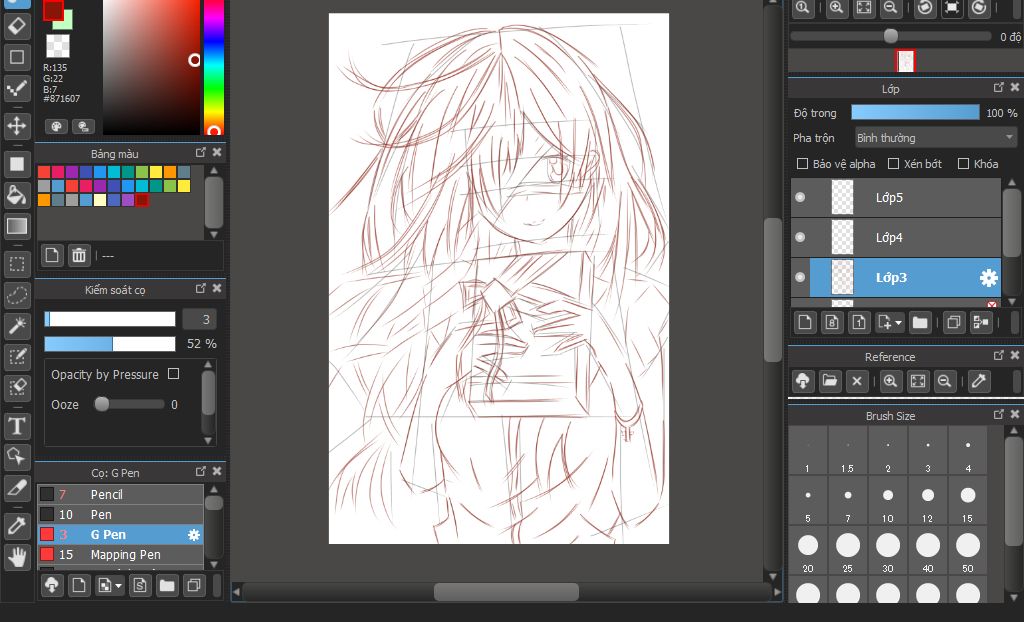Add script brush in brush panel
This screenshot has width=1024, height=622.
(x=139, y=585)
